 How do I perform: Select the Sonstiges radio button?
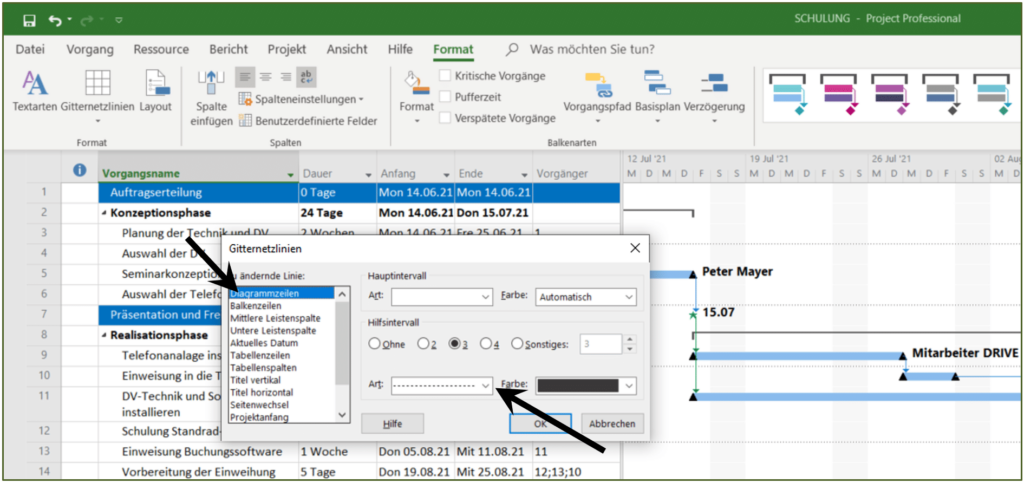tap(517, 343)
